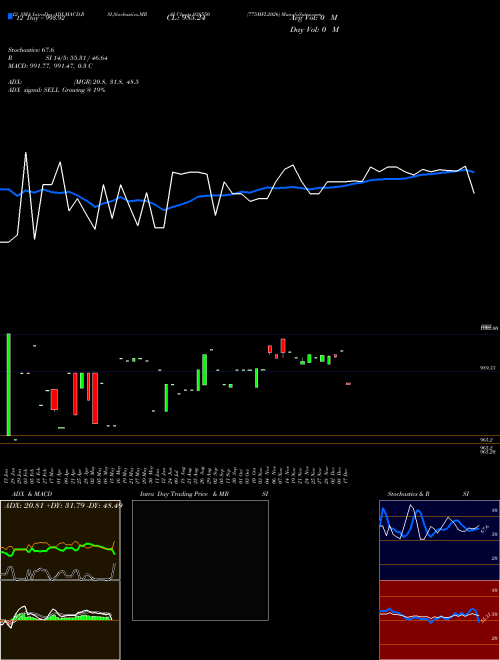Click the 'ADX & MACD' panel title
Screen dimensions: 500x660
[32, 494]
